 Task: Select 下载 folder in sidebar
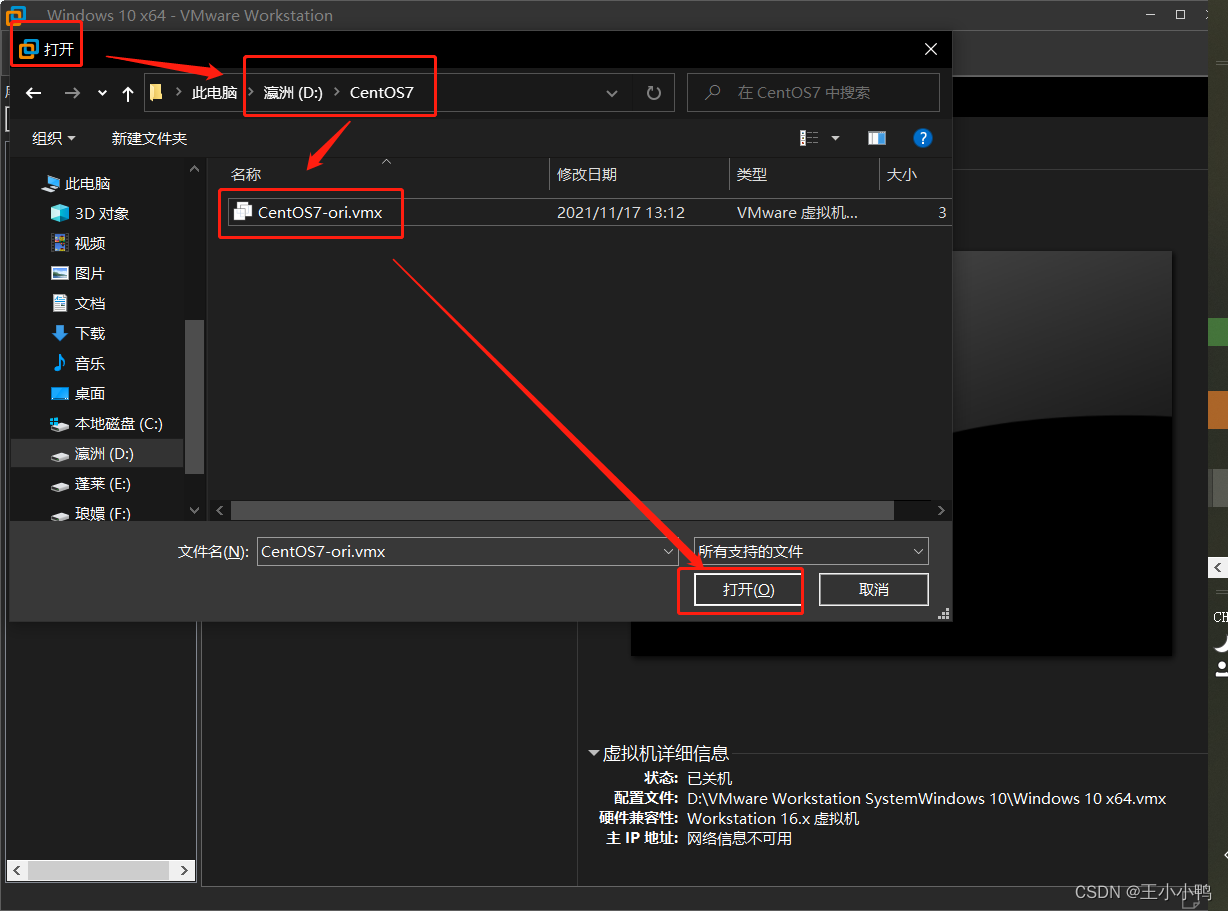tap(78, 334)
